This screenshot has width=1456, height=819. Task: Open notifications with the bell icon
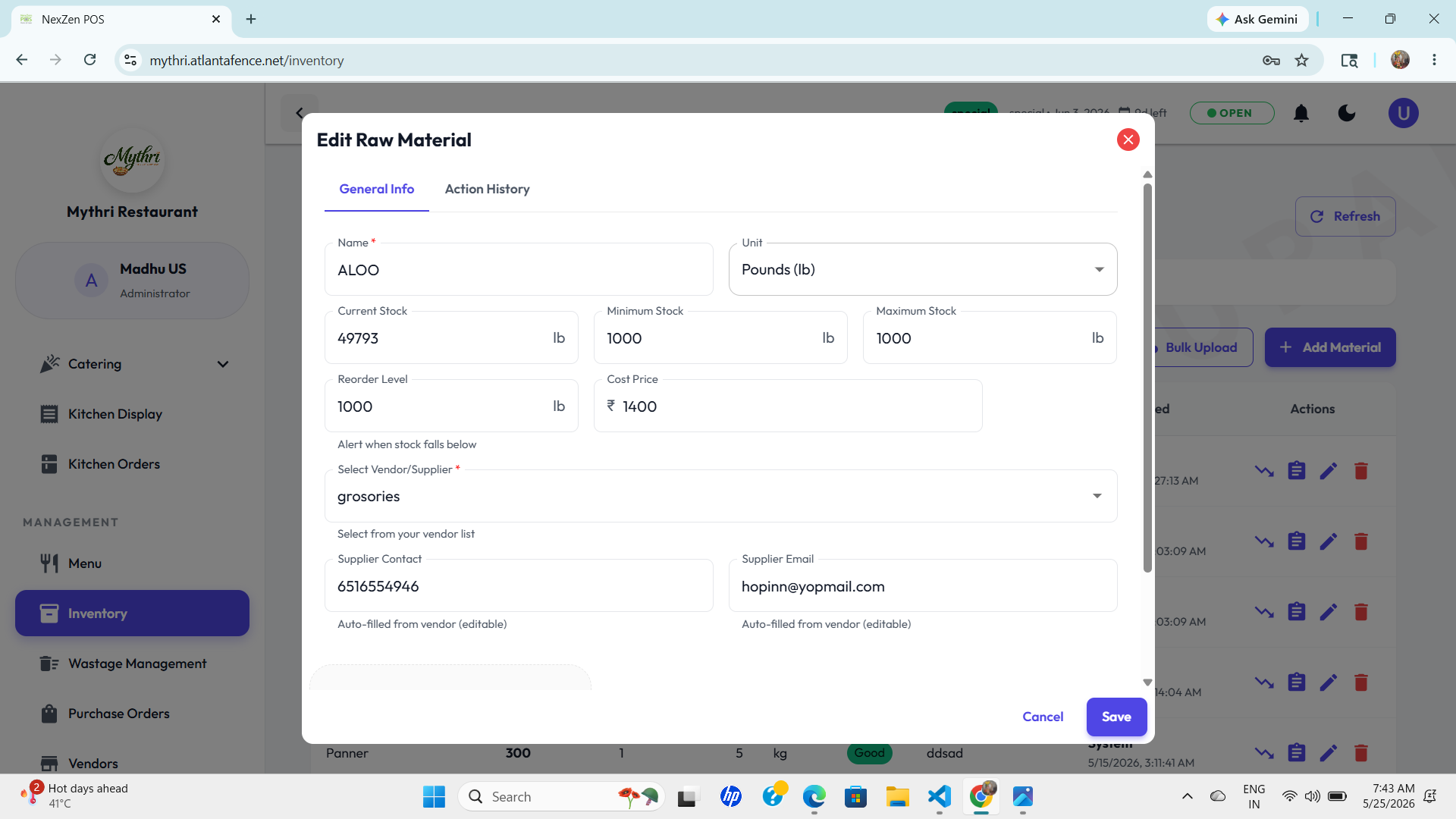coord(1301,113)
